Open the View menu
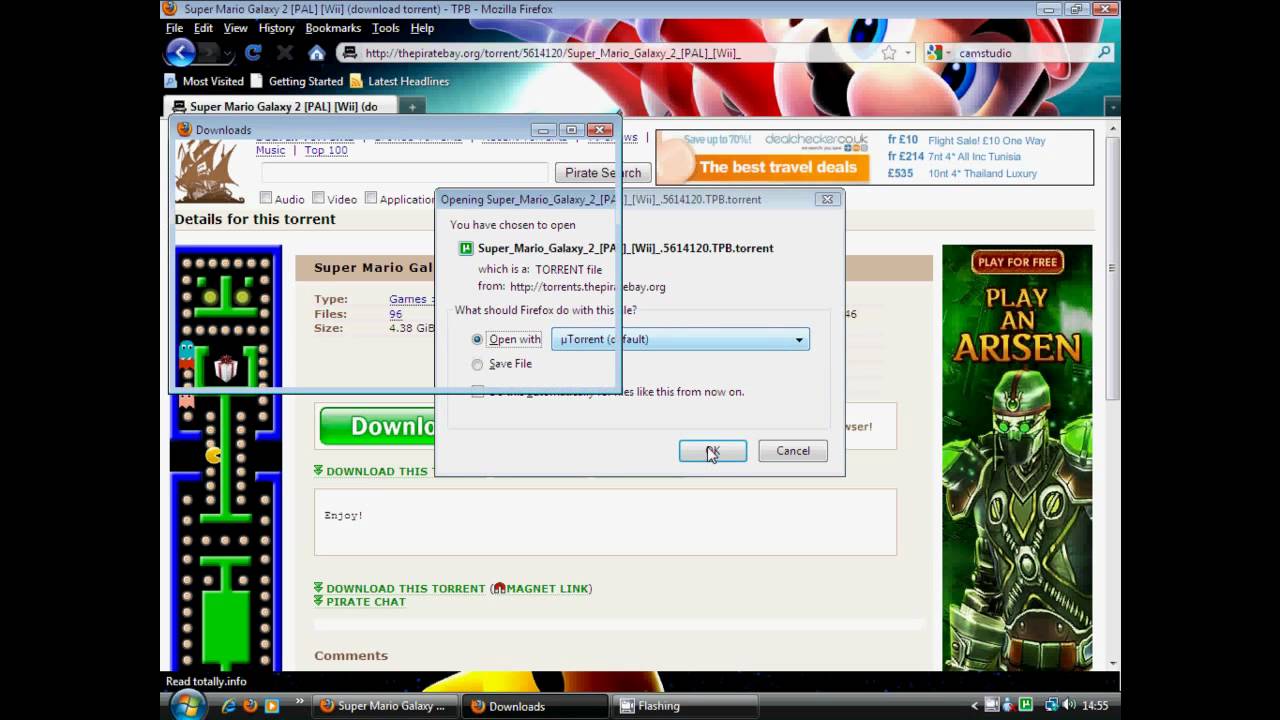Image resolution: width=1280 pixels, height=720 pixels. 235,28
